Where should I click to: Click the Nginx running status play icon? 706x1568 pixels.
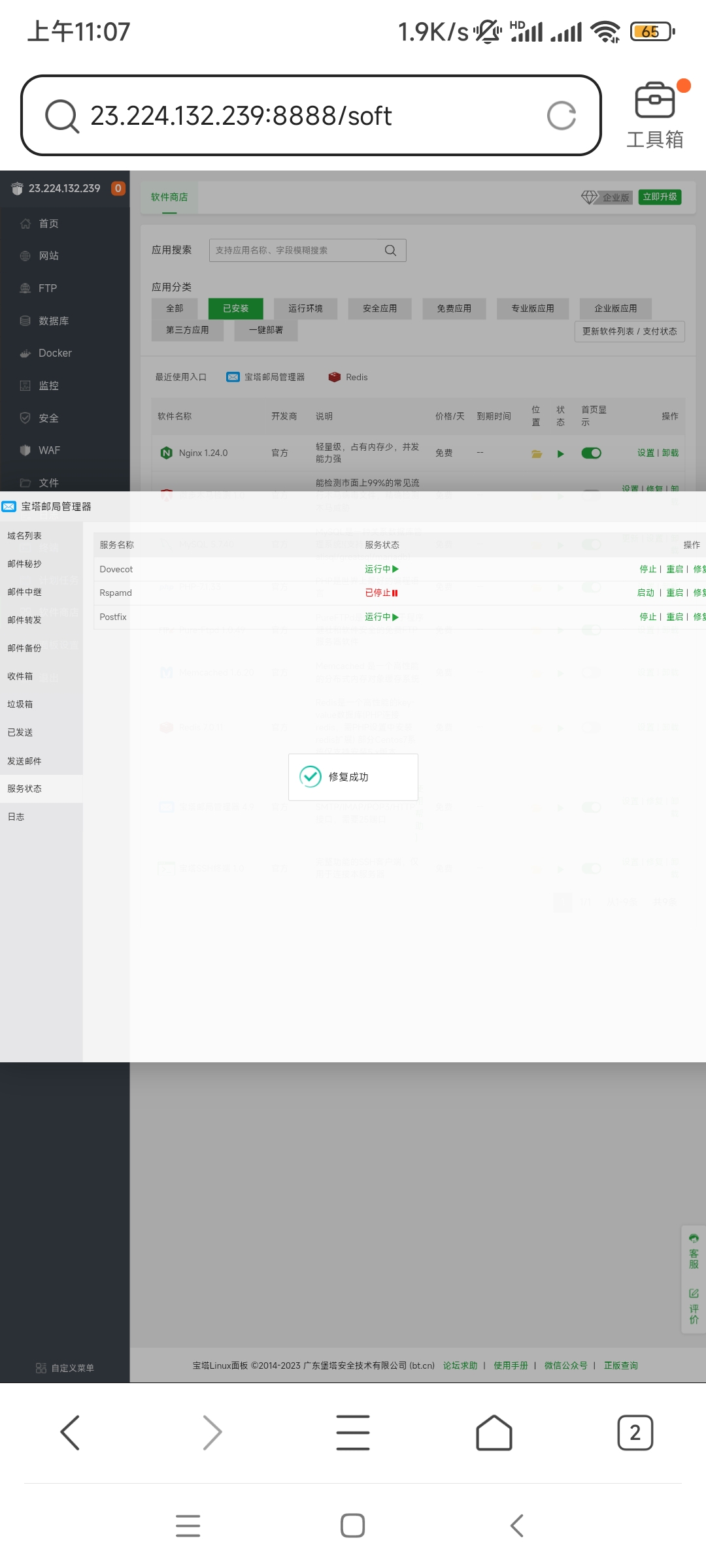(560, 453)
